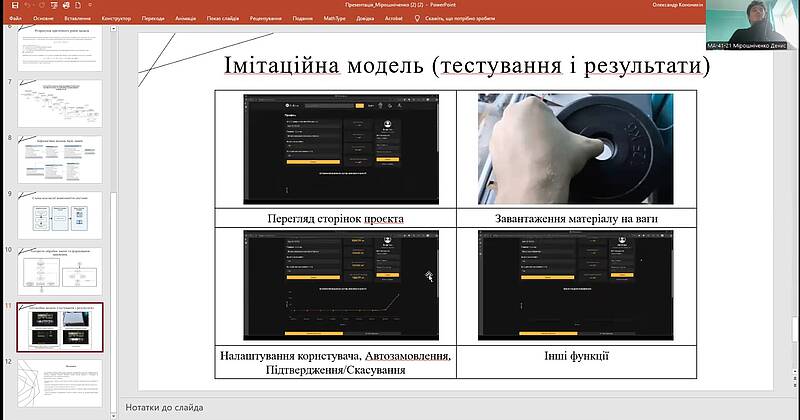
Task: Select the Анімація ribbon tab
Action: tap(186, 18)
